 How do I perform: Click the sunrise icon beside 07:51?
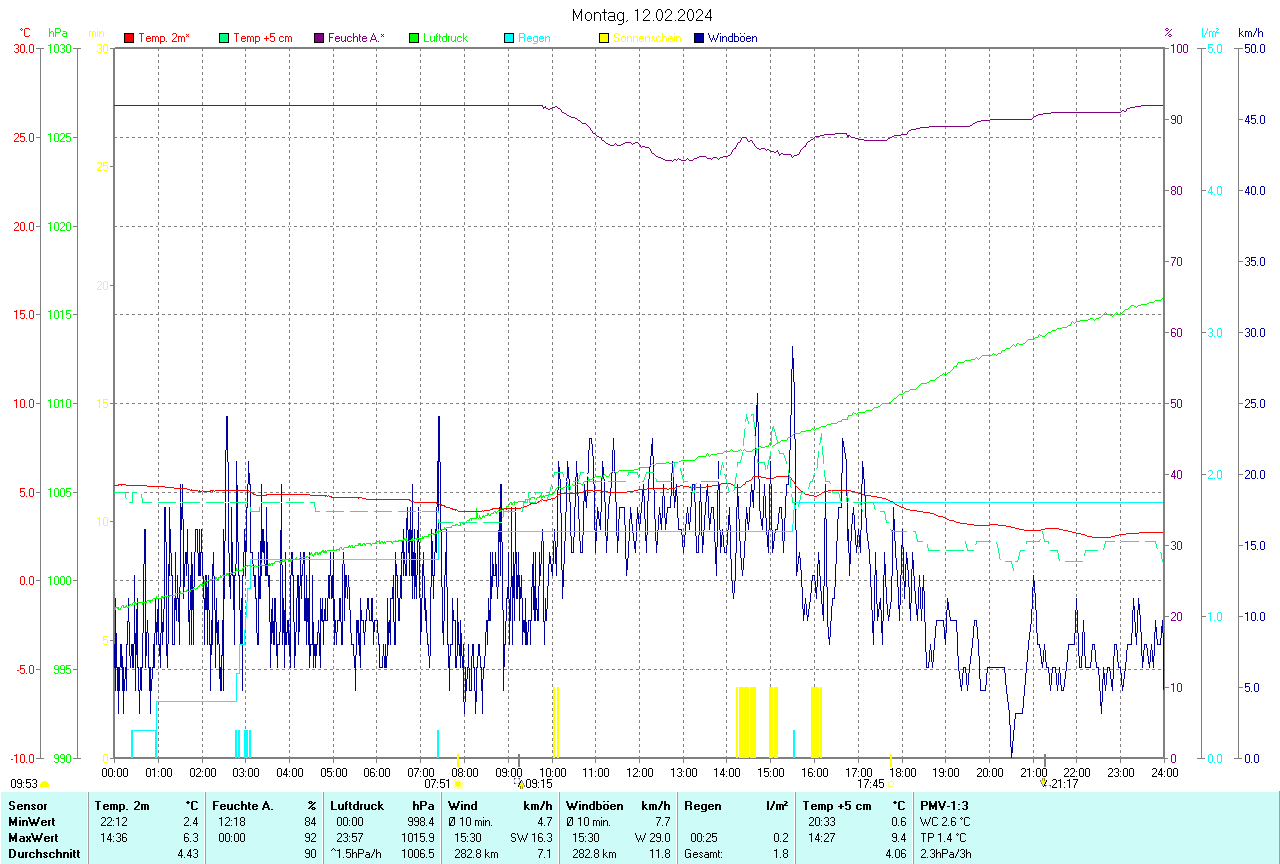[x=458, y=785]
